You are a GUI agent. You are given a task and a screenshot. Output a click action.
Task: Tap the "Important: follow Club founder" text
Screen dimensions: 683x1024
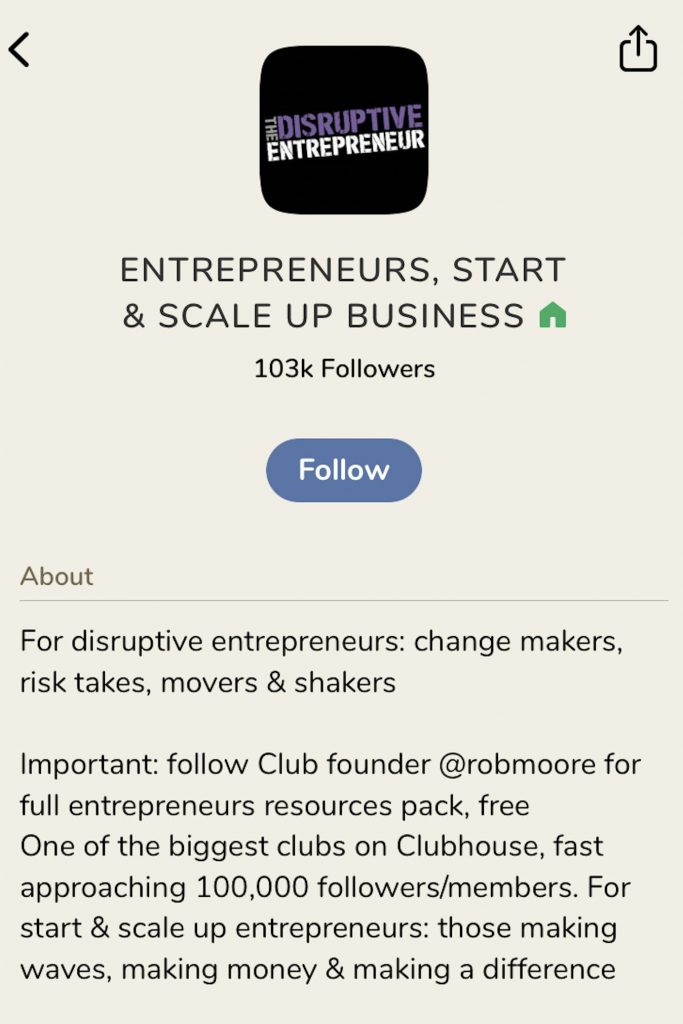(x=220, y=764)
